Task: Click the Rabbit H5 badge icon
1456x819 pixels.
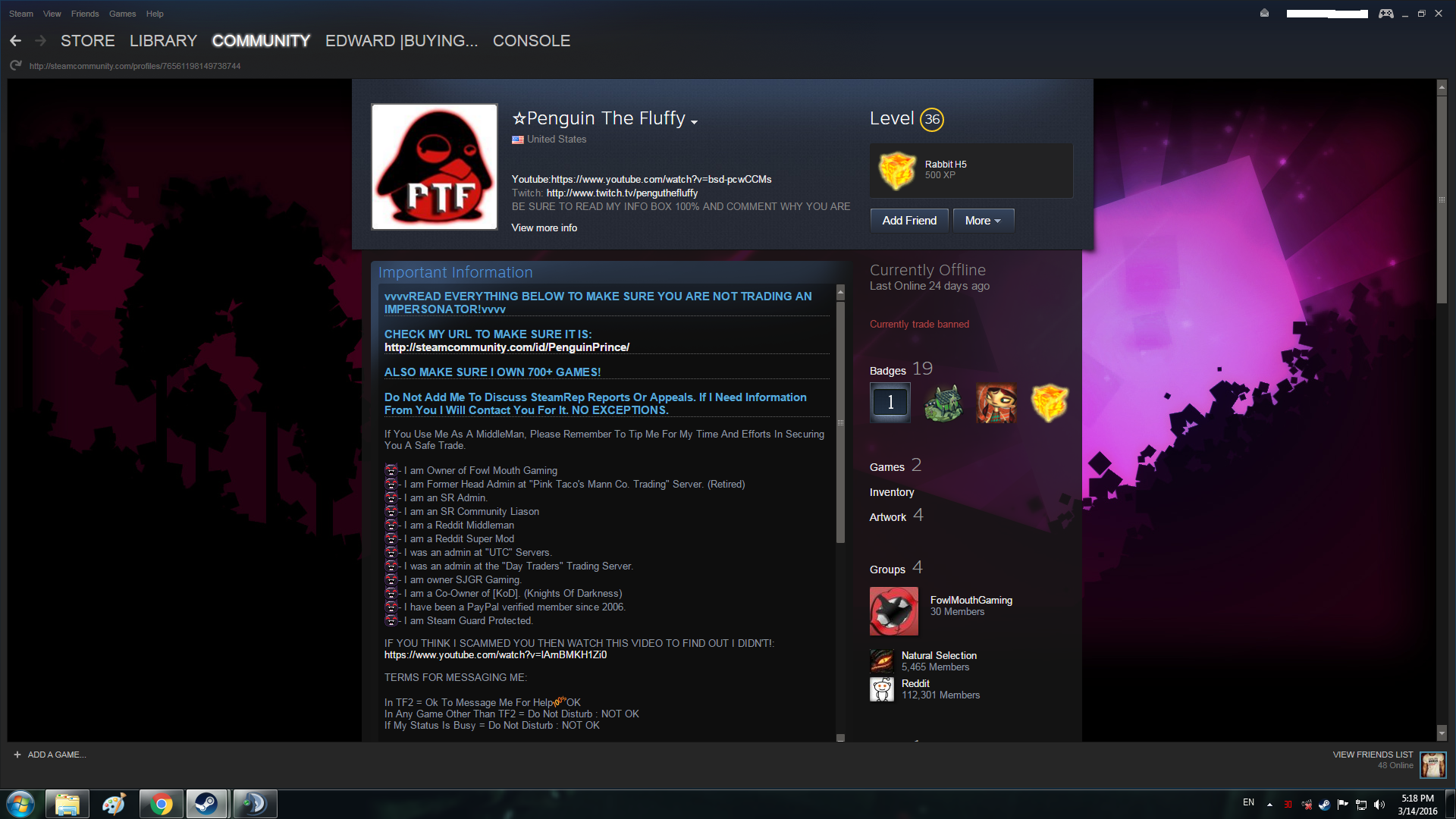Action: tap(897, 170)
